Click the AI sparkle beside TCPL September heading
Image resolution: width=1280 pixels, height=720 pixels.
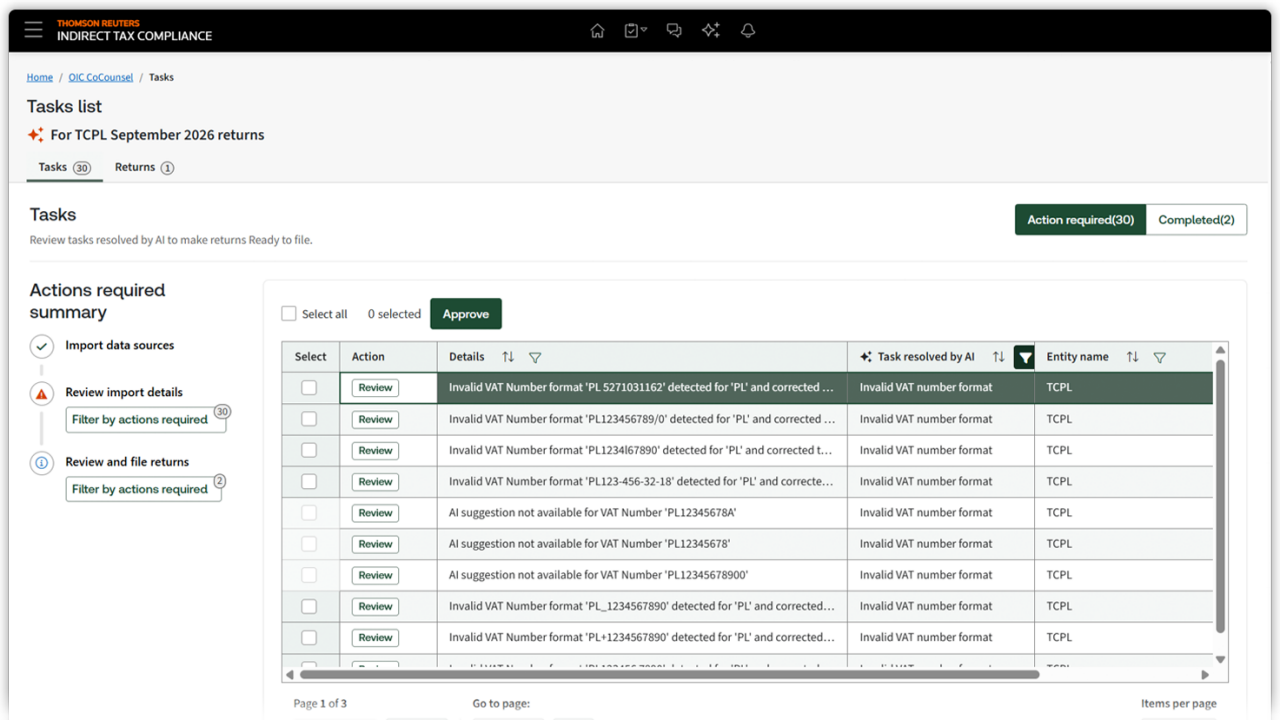pyautogui.click(x=35, y=135)
